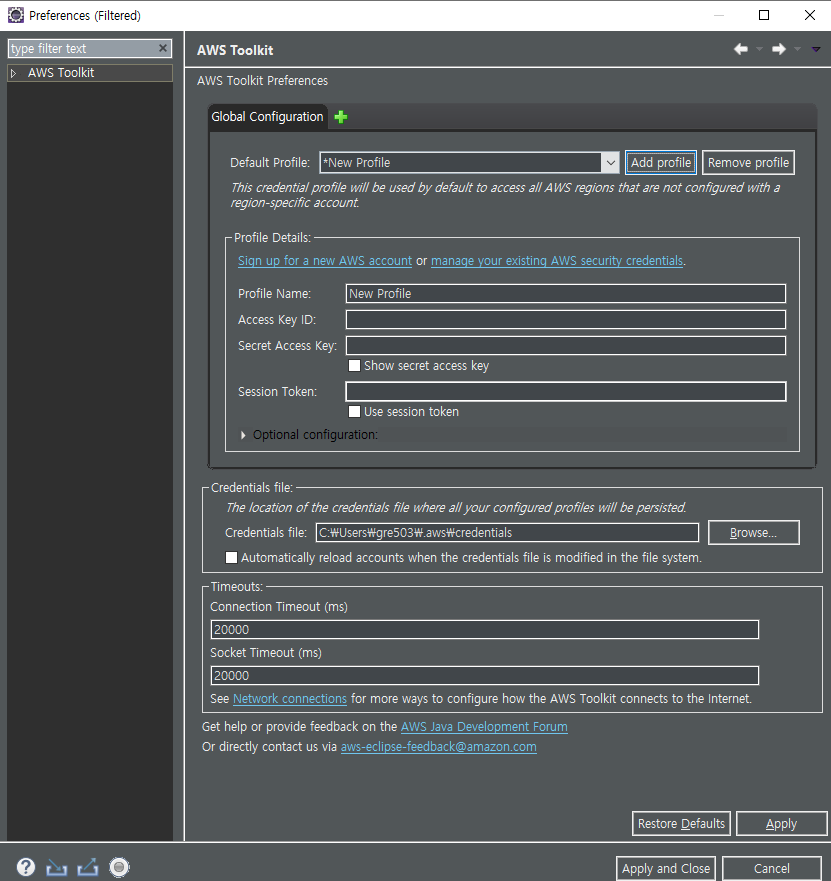Open back history dropdown arrow
This screenshot has height=881, width=831.
pyautogui.click(x=760, y=49)
